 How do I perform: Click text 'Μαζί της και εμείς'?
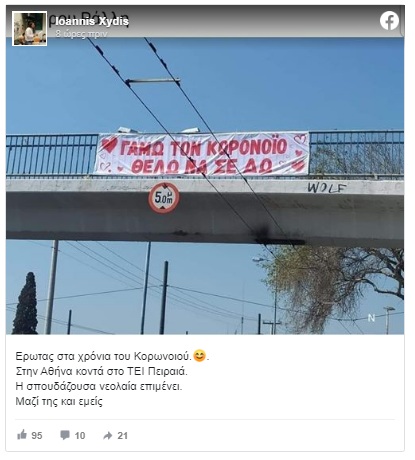tap(59, 401)
